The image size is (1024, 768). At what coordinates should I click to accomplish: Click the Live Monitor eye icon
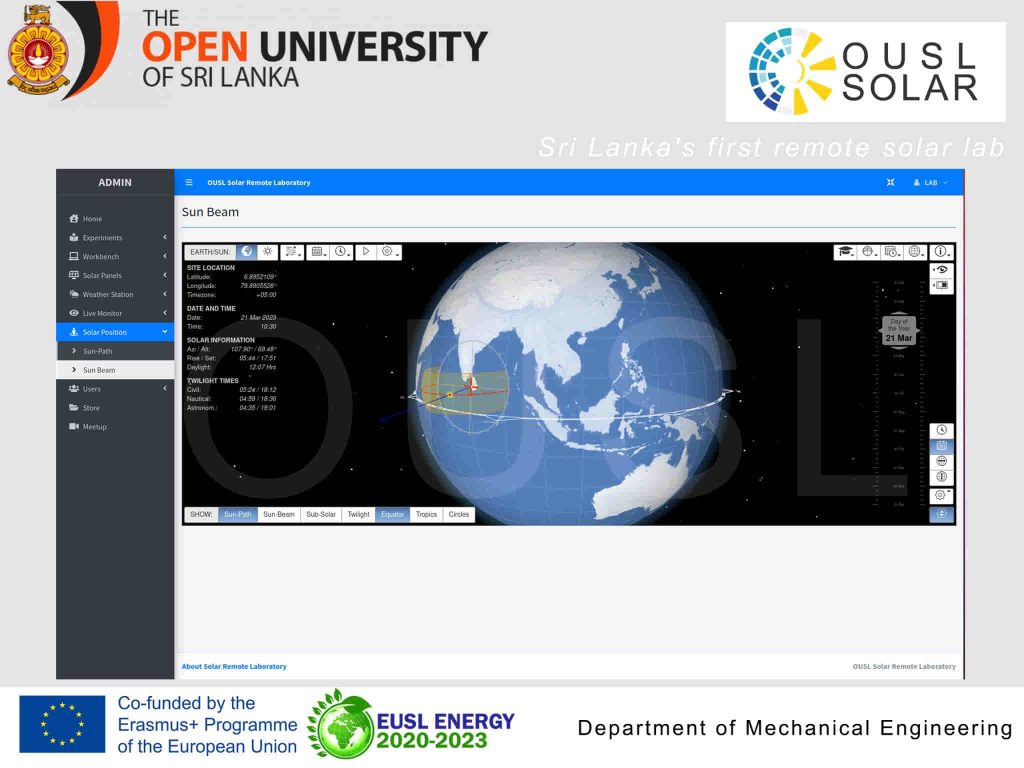click(74, 313)
